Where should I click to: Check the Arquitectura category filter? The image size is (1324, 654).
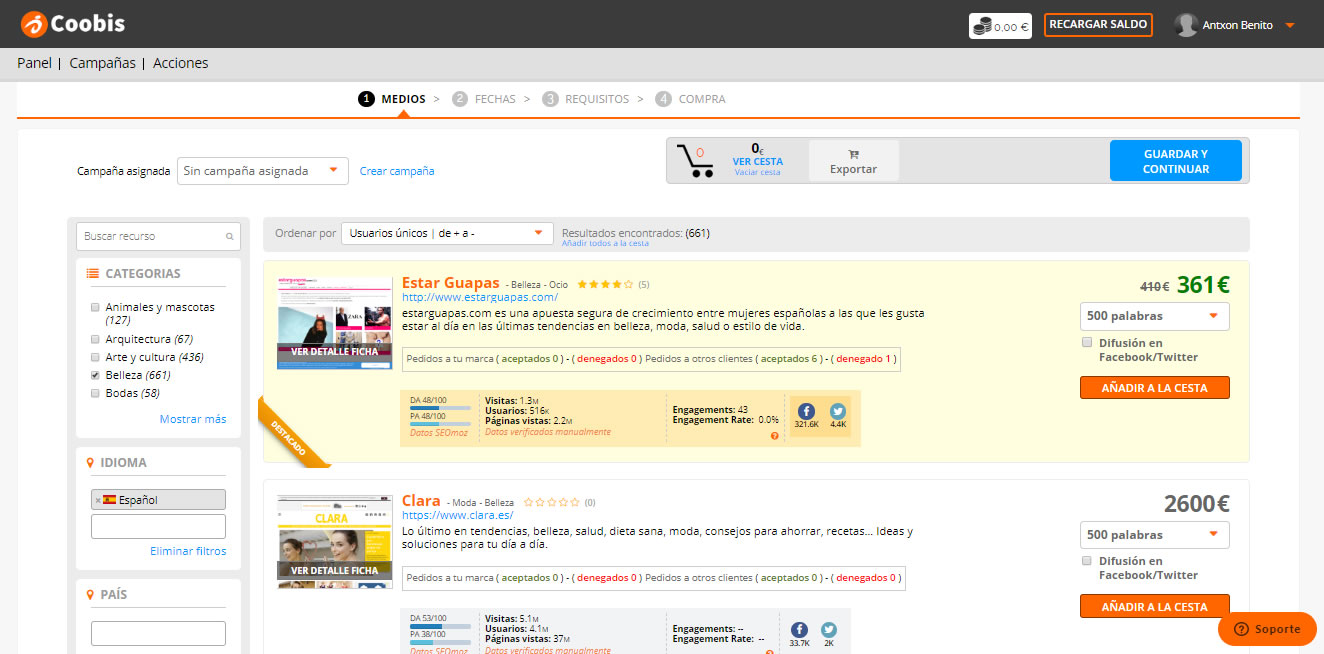(95, 338)
